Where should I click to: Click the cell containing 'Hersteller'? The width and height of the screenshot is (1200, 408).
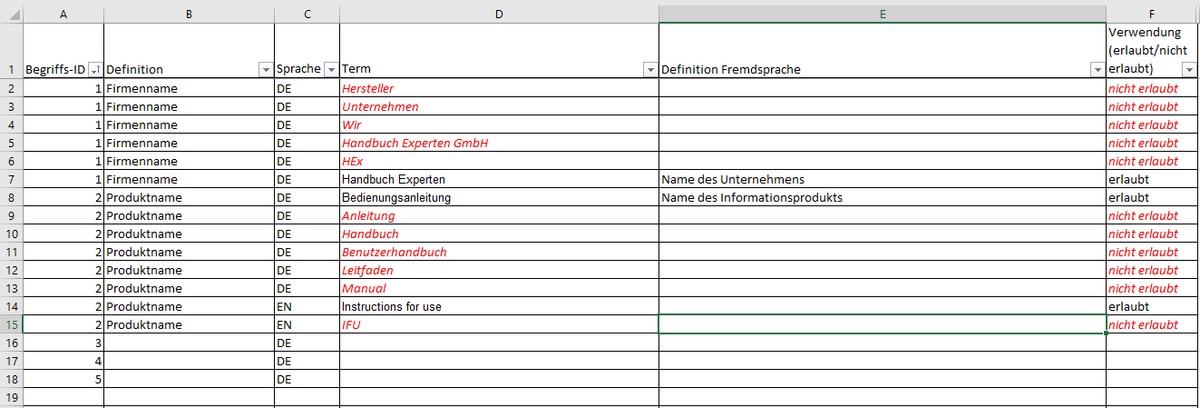click(499, 88)
